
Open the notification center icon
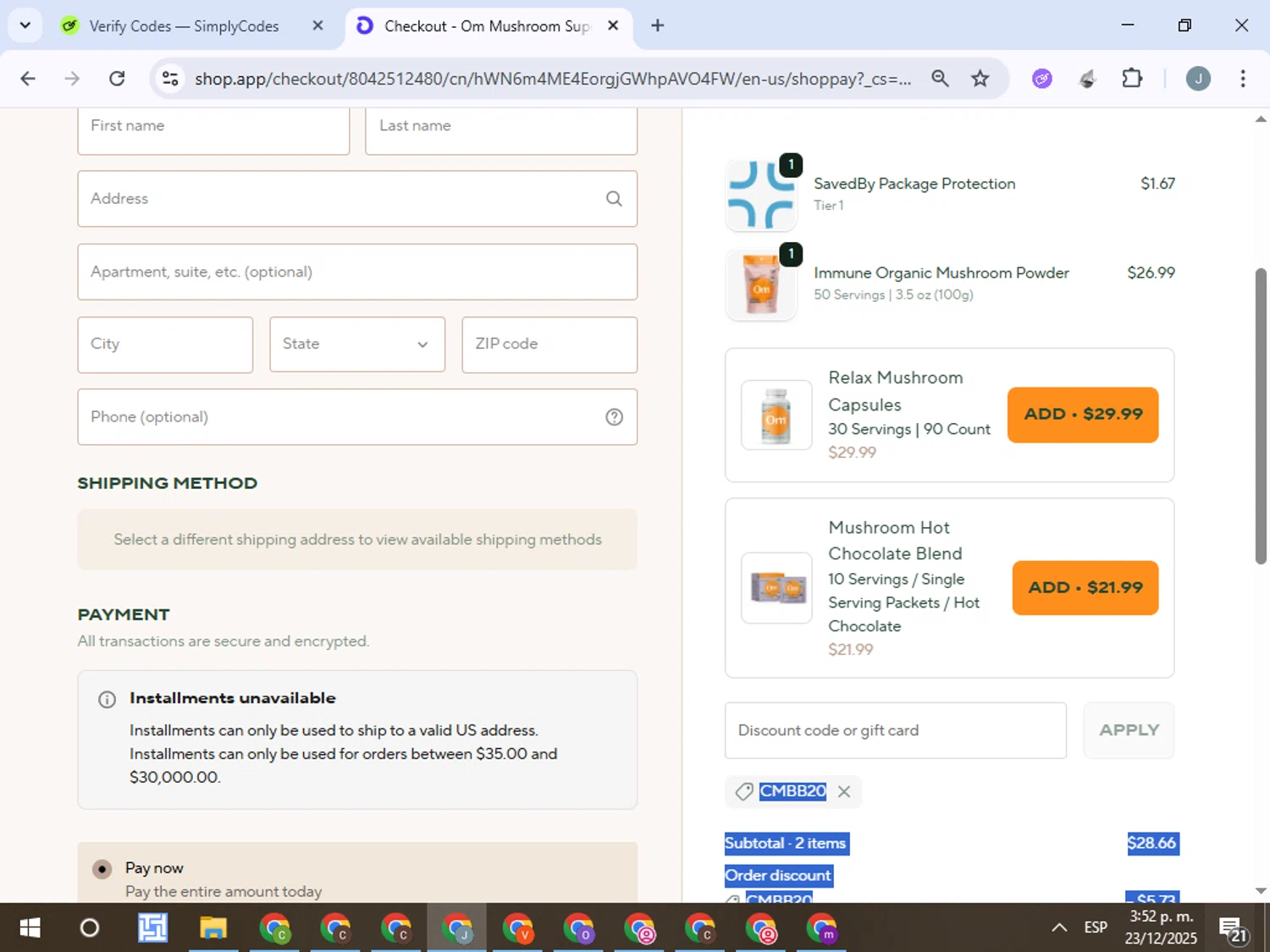[1233, 928]
